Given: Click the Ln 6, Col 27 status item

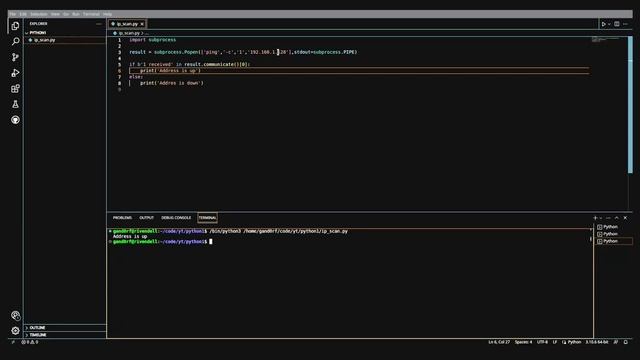Looking at the screenshot, I should [x=499, y=342].
